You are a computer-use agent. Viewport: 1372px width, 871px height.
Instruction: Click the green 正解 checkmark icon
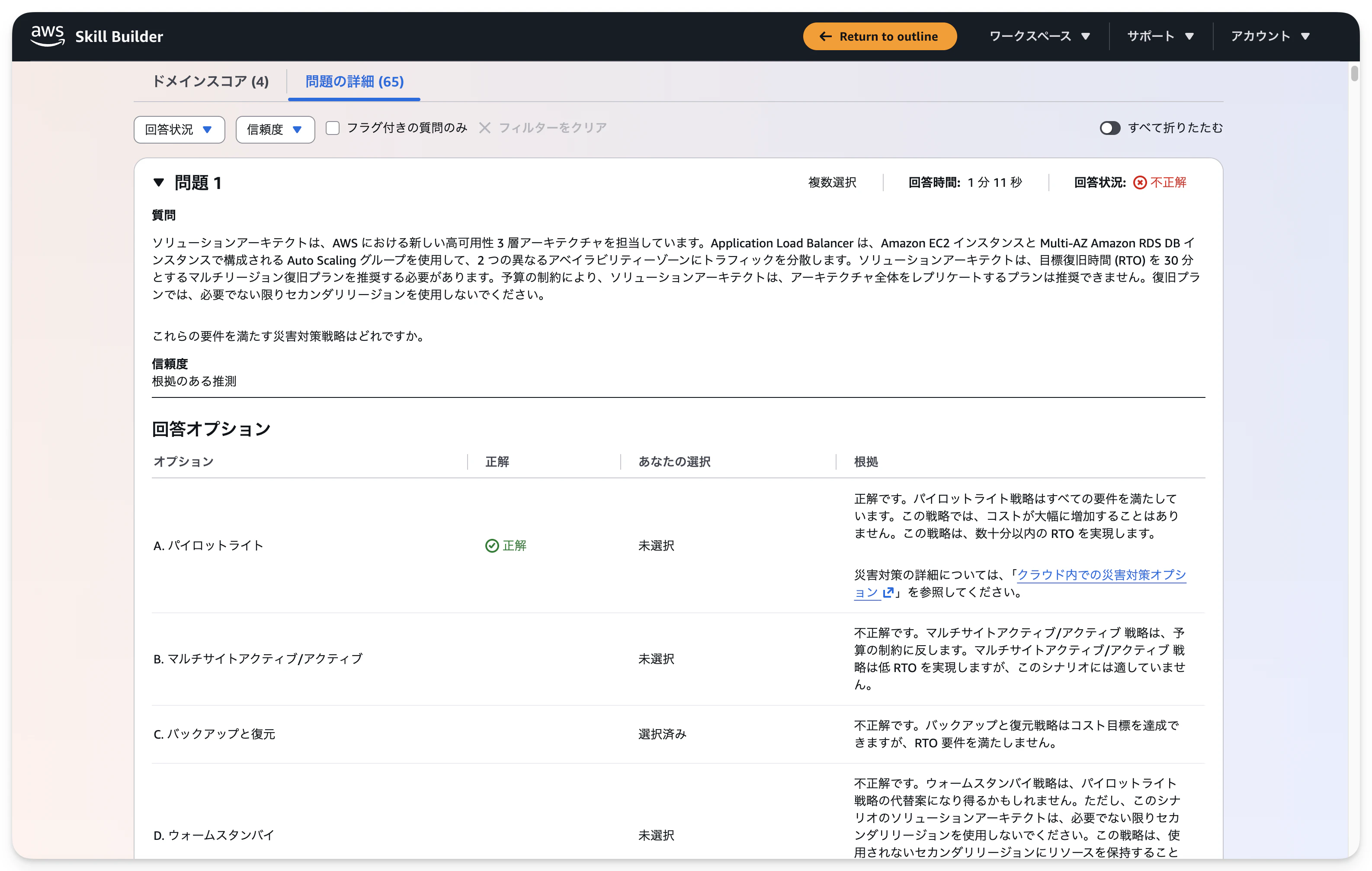(492, 546)
